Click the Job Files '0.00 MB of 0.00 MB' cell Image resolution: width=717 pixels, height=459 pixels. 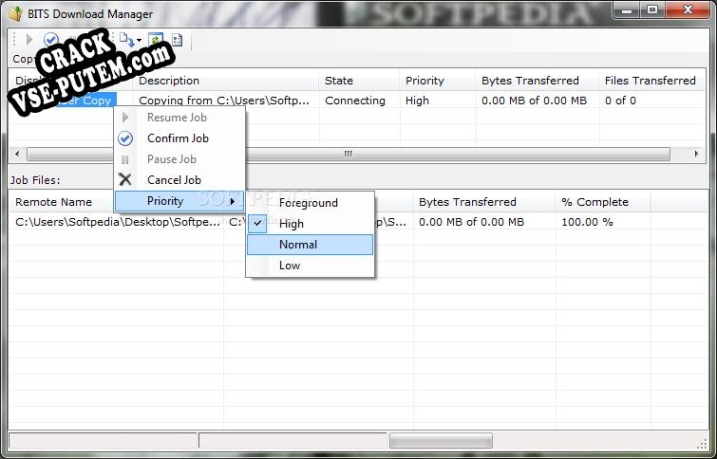click(471, 222)
